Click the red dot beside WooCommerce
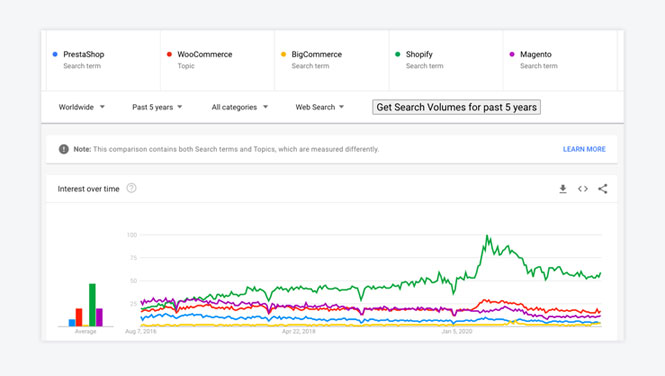The height and width of the screenshot is (376, 665). 169,54
